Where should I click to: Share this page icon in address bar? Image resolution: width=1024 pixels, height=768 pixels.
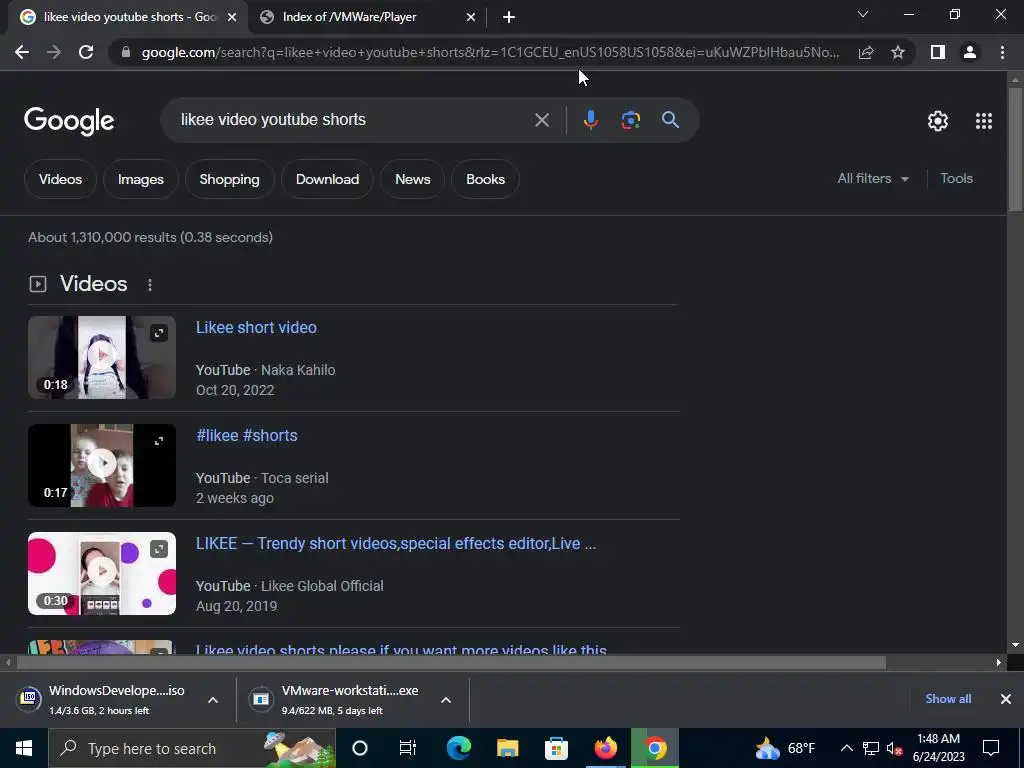tap(866, 52)
